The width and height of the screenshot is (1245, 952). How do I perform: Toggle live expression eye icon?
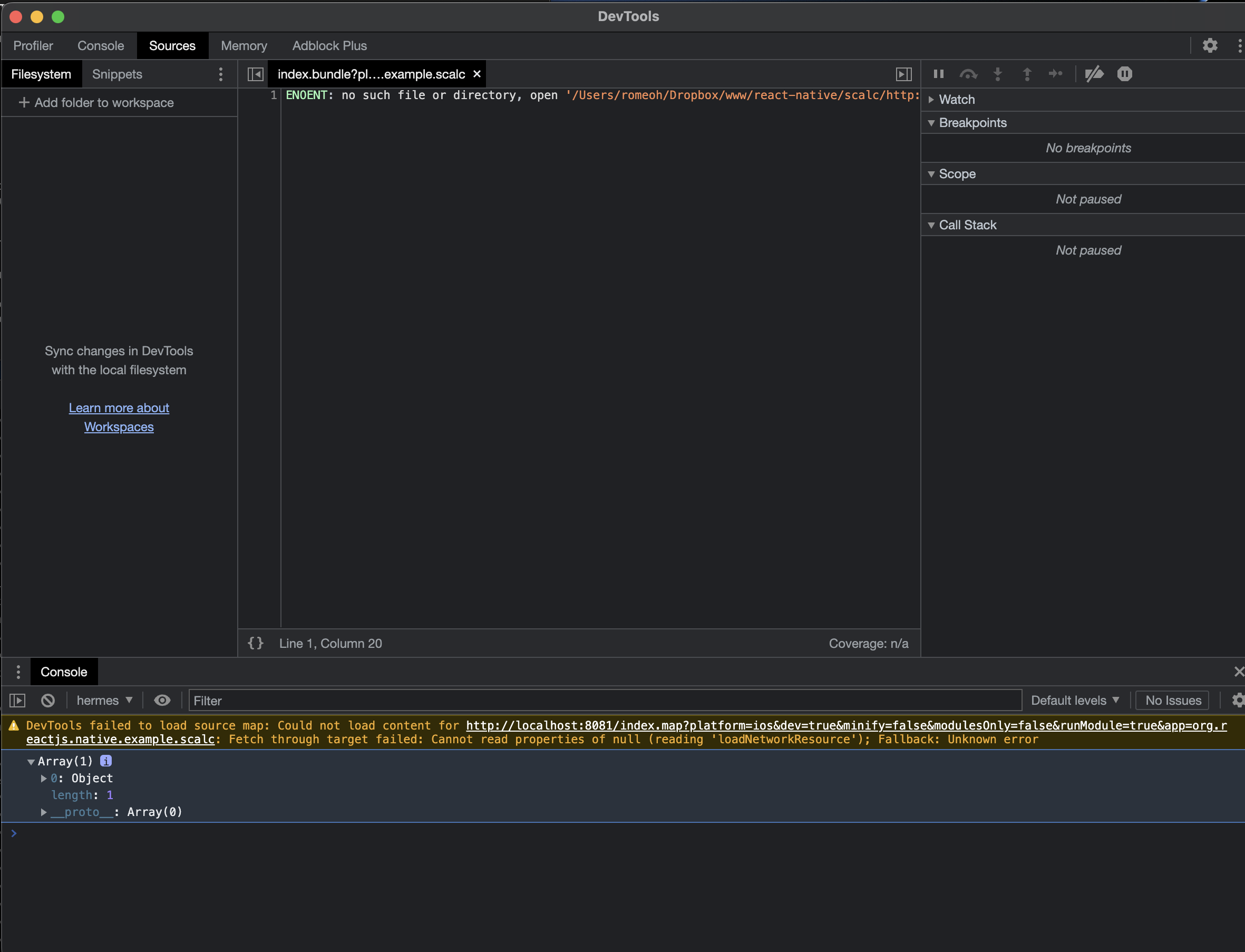pos(162,701)
